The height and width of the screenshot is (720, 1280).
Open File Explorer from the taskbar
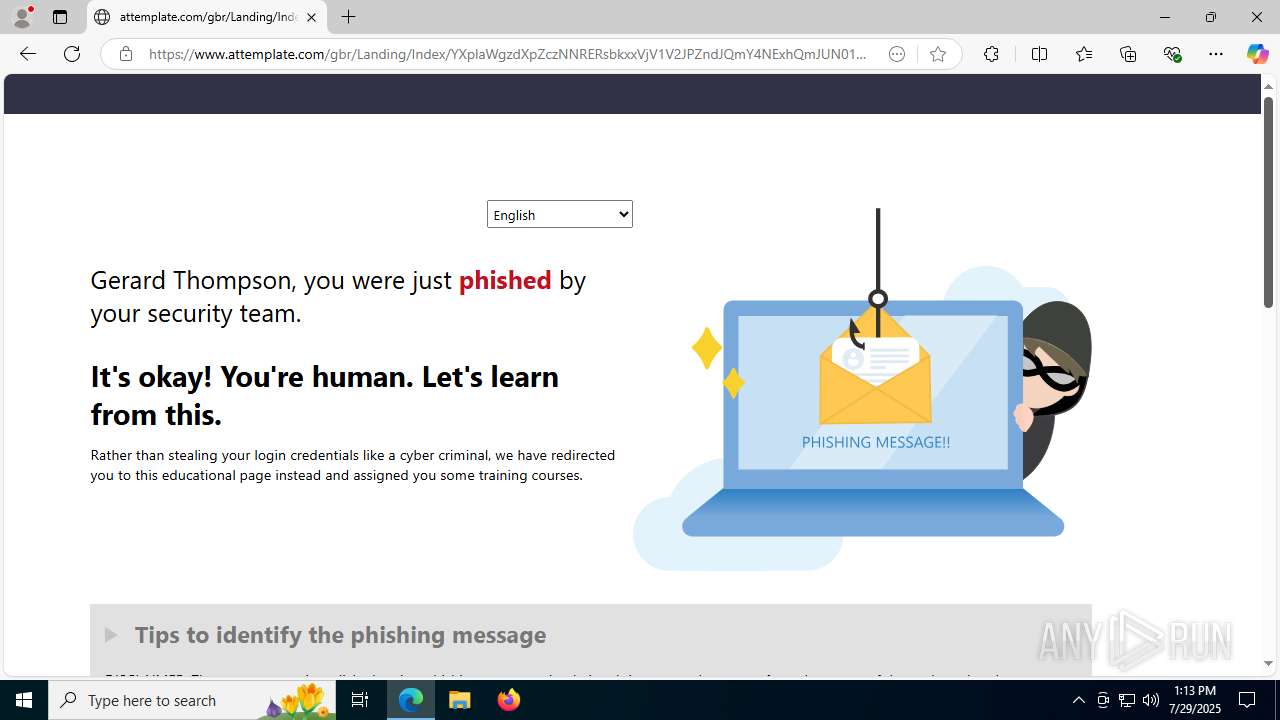460,700
